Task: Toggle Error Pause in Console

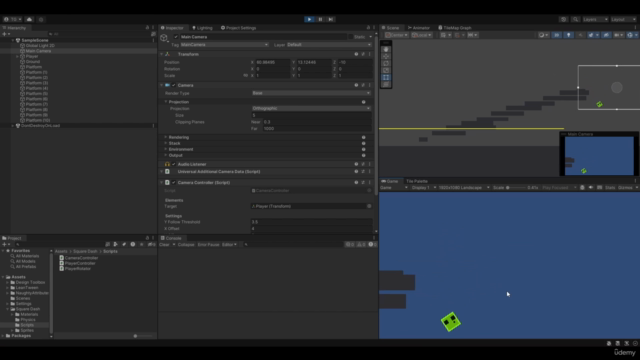Action: 208,244
